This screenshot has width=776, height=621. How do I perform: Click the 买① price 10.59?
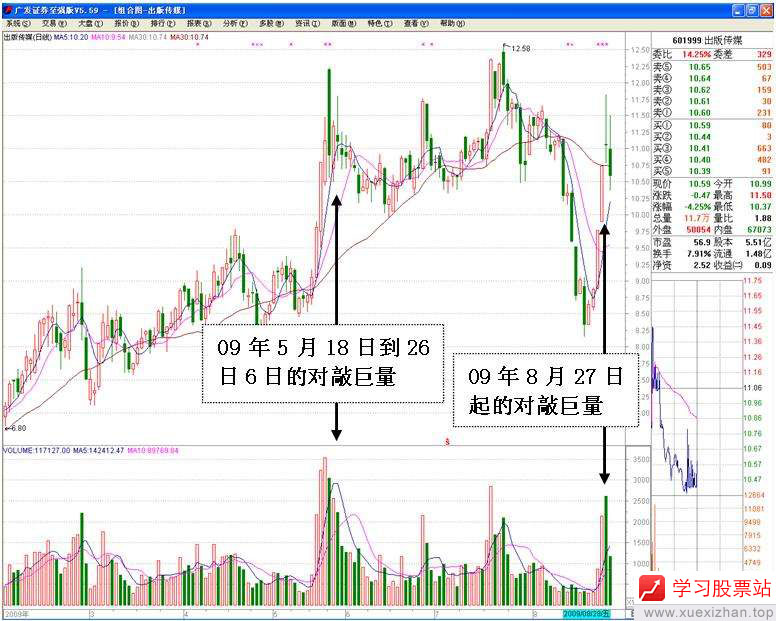coord(700,125)
